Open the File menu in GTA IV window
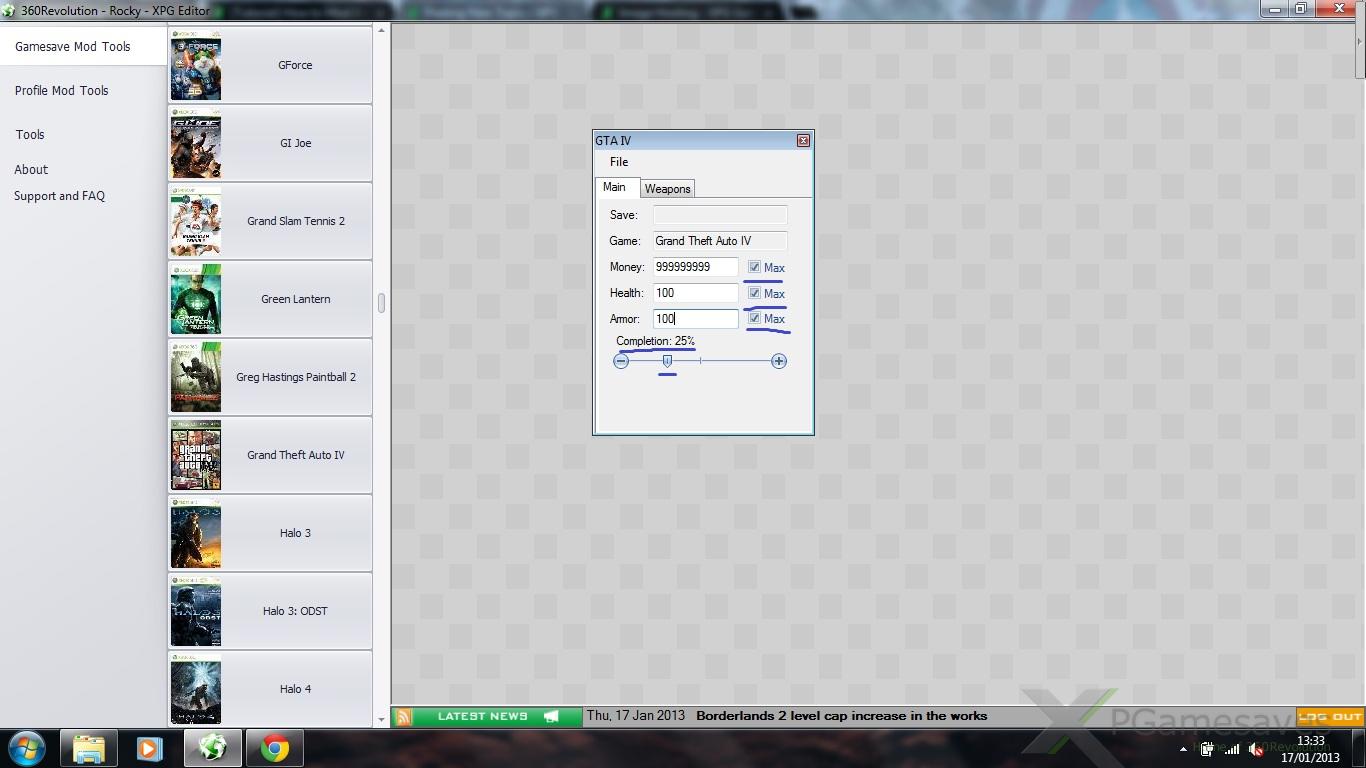 619,162
